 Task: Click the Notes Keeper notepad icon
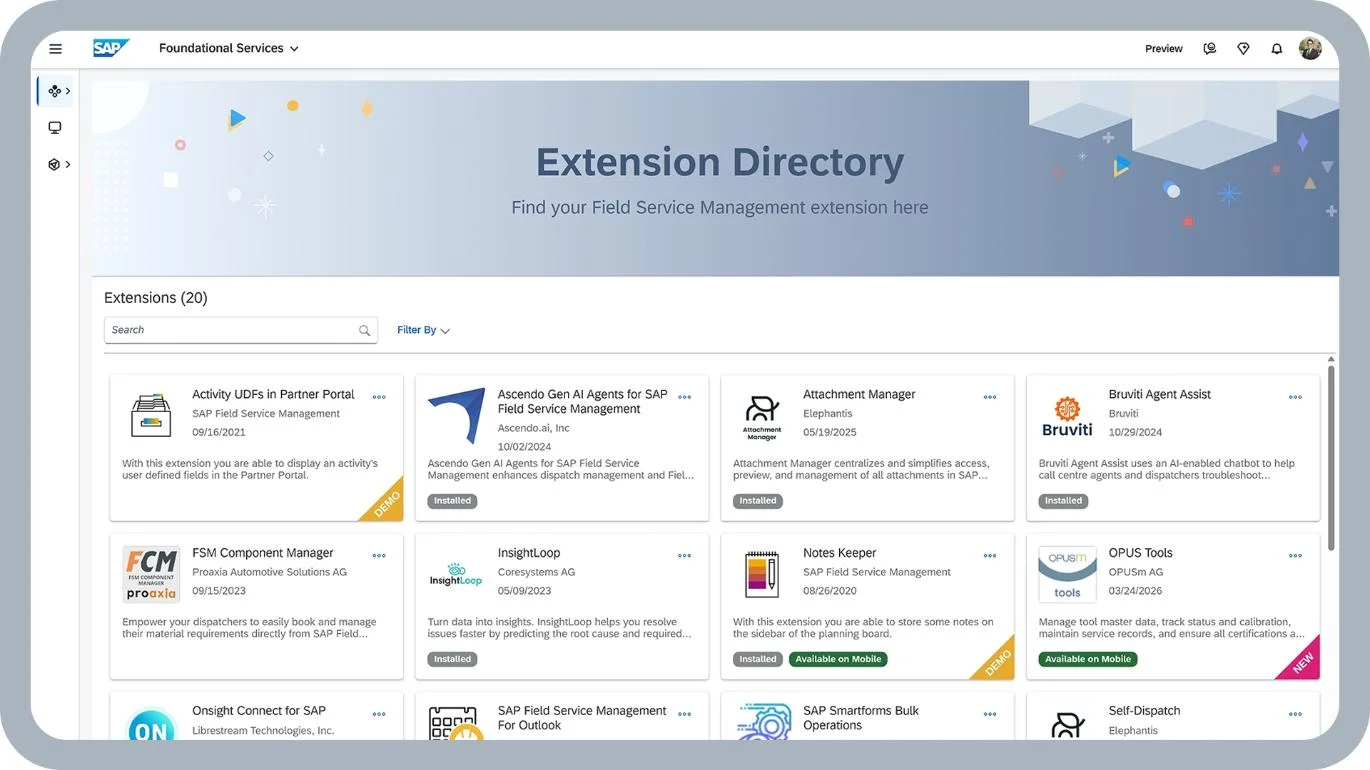tap(762, 574)
